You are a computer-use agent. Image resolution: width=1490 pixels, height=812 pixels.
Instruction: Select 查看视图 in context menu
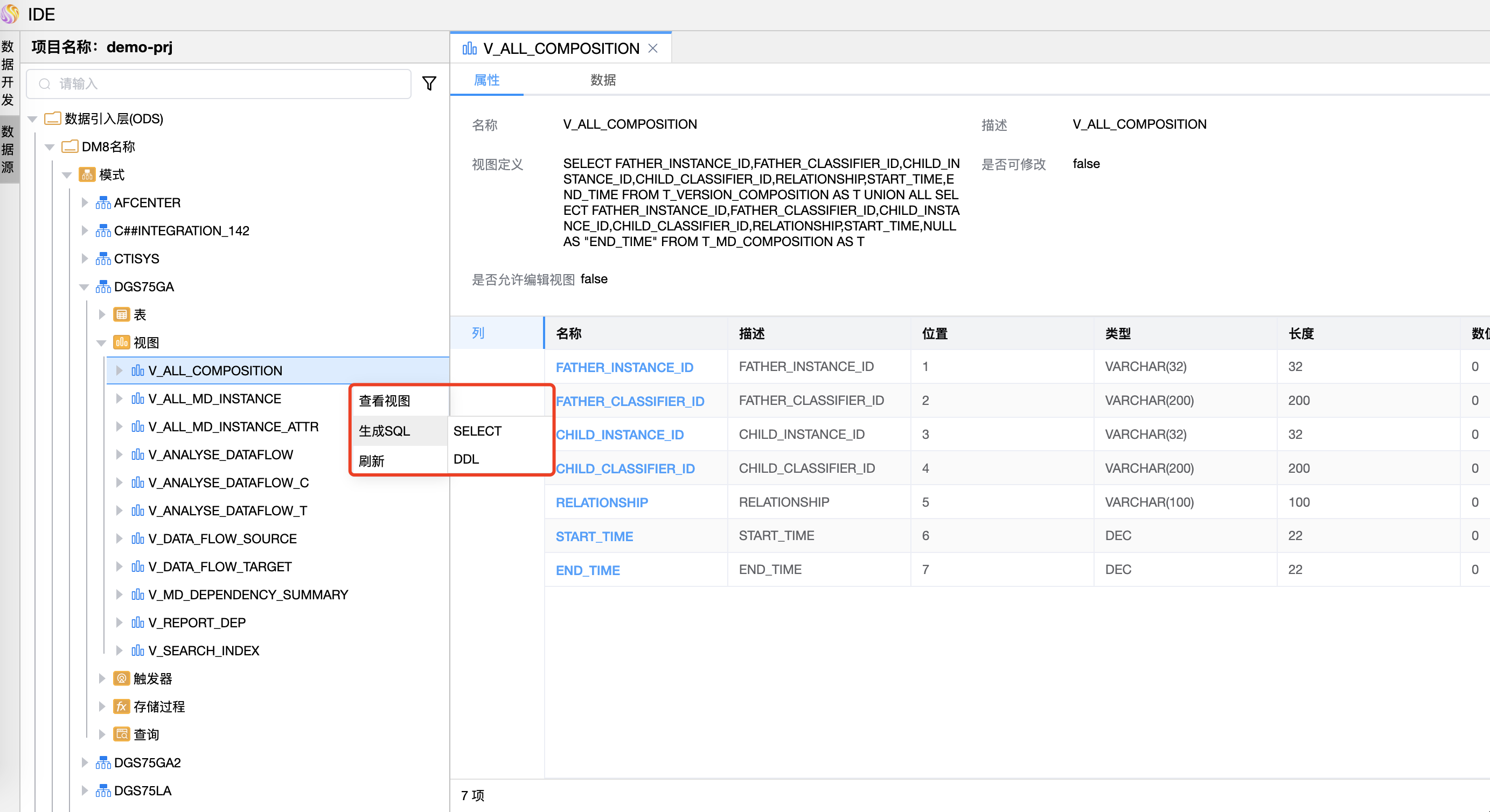coord(385,401)
